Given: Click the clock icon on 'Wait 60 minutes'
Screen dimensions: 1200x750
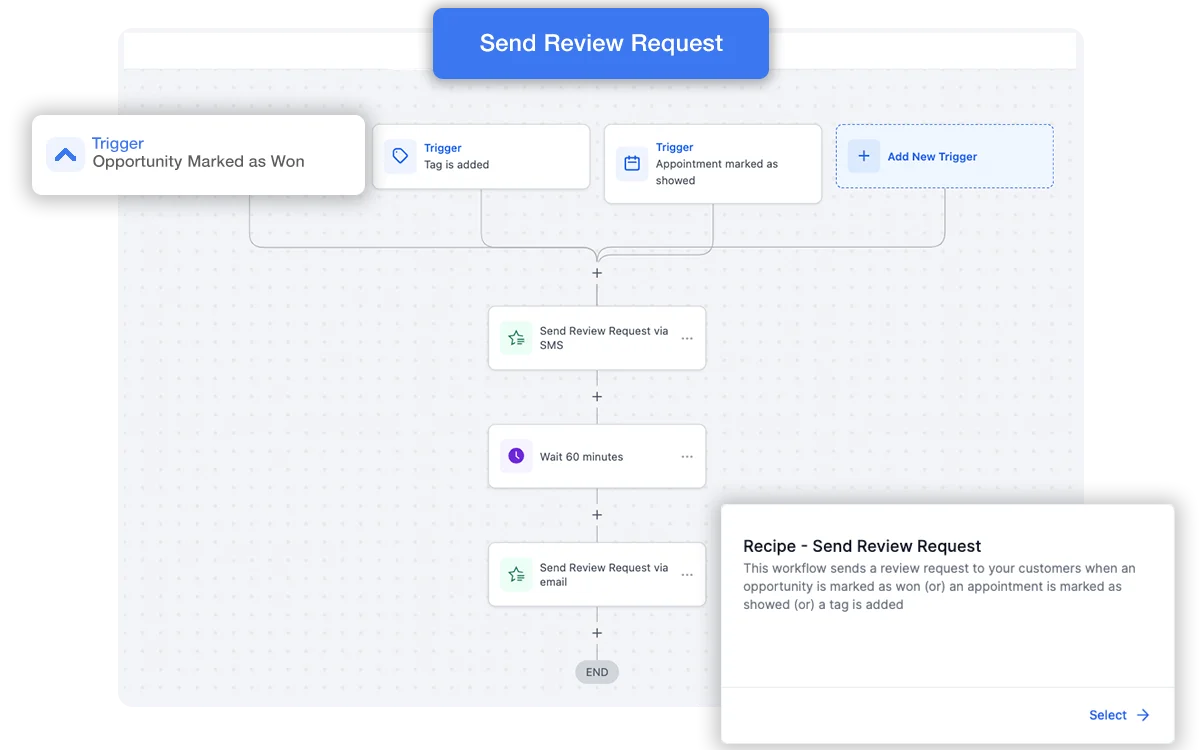Looking at the screenshot, I should click(x=515, y=456).
